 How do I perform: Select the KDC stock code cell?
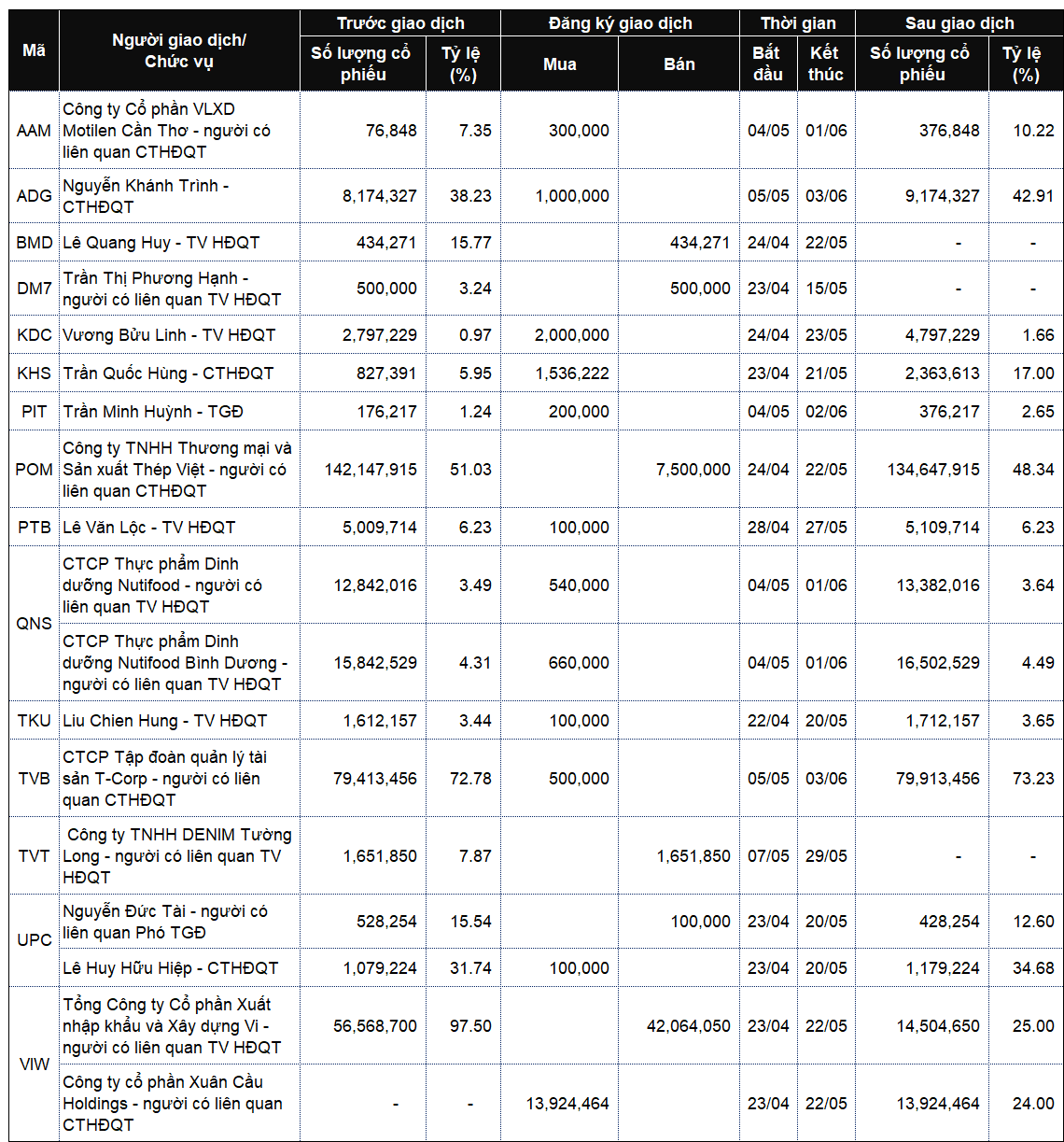[x=34, y=335]
